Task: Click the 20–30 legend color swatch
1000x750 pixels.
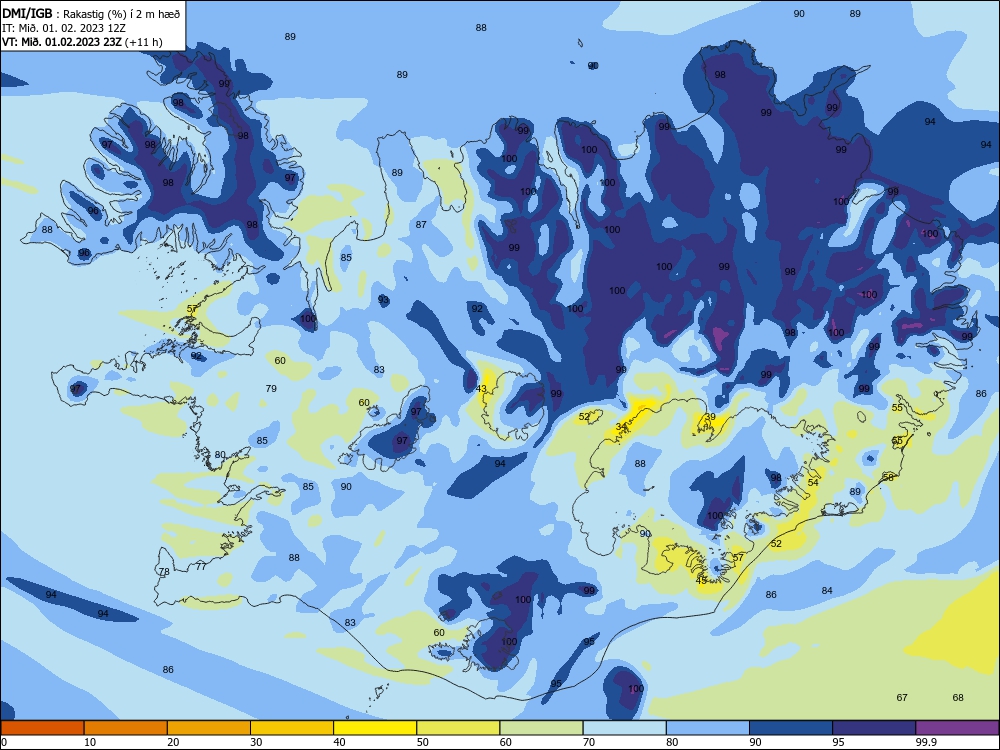Action: click(x=209, y=728)
